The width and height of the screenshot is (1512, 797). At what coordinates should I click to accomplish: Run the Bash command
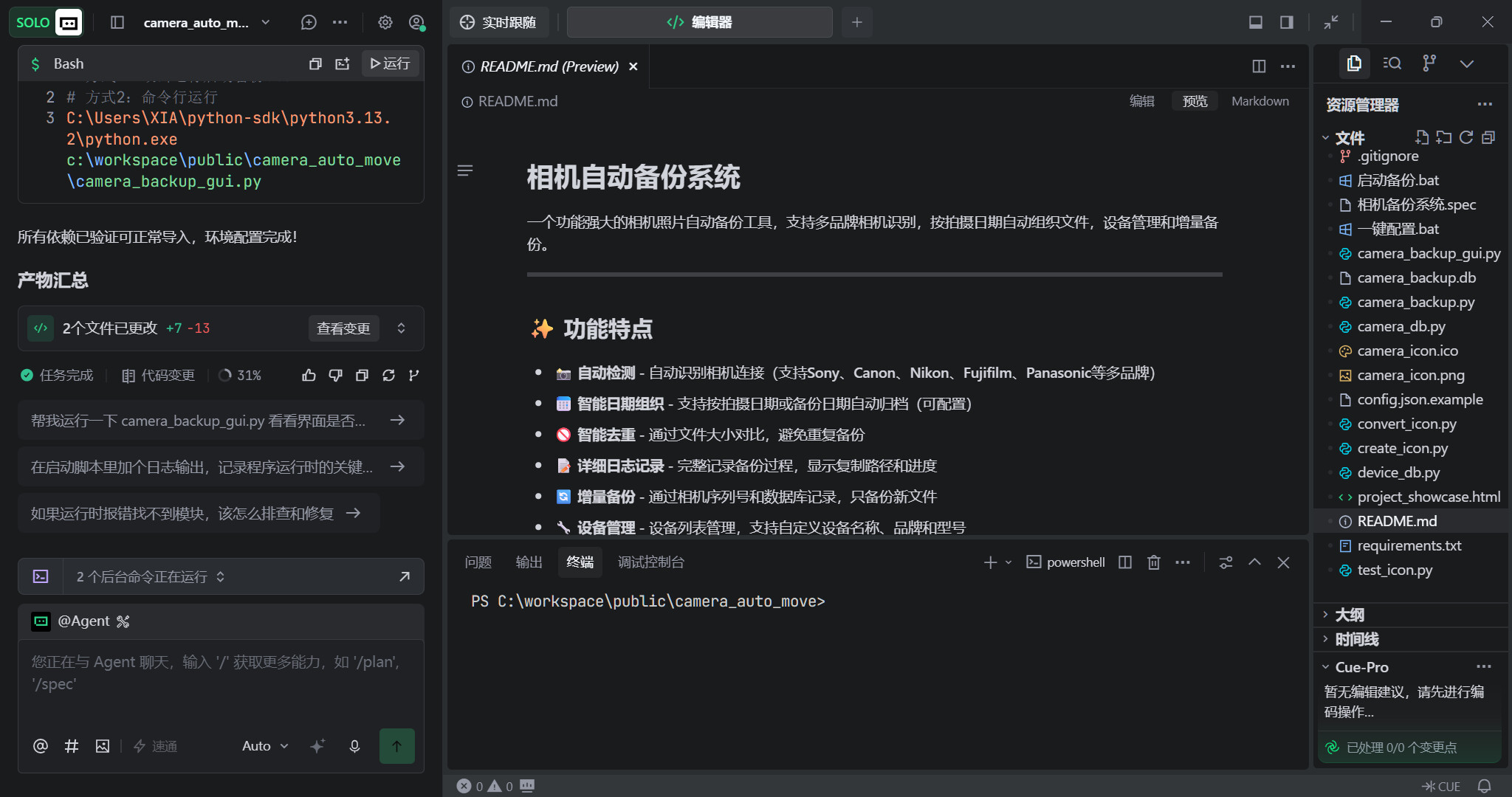coord(391,63)
